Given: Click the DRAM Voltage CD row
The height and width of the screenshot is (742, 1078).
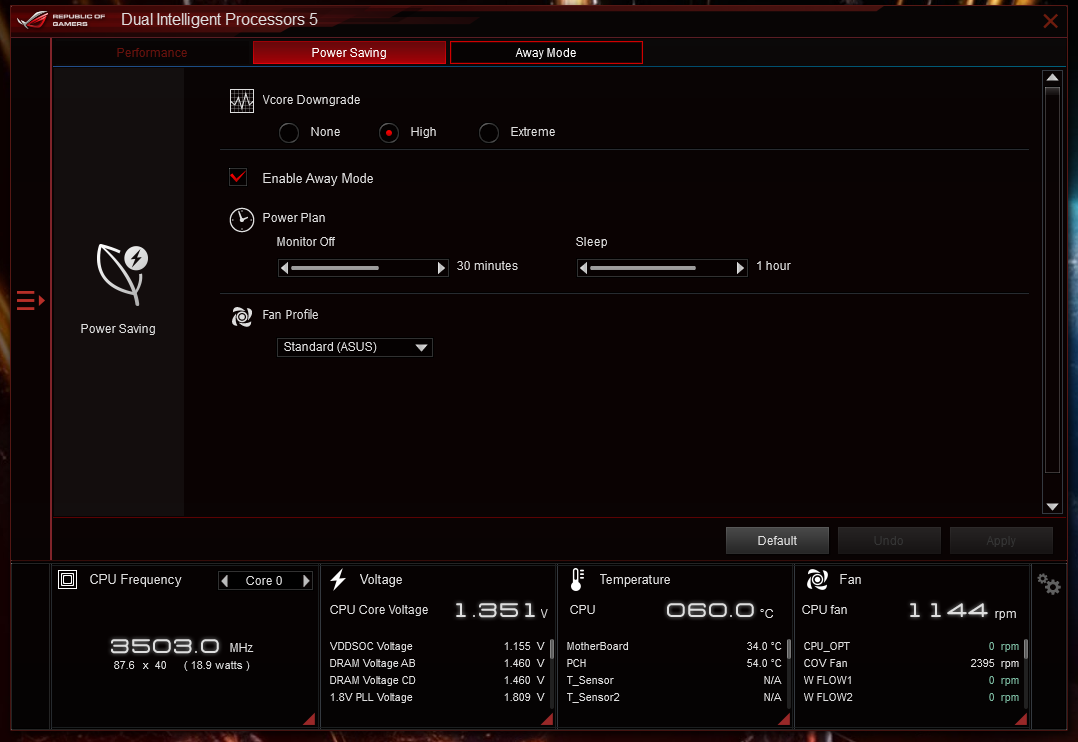Looking at the screenshot, I should pos(437,681).
